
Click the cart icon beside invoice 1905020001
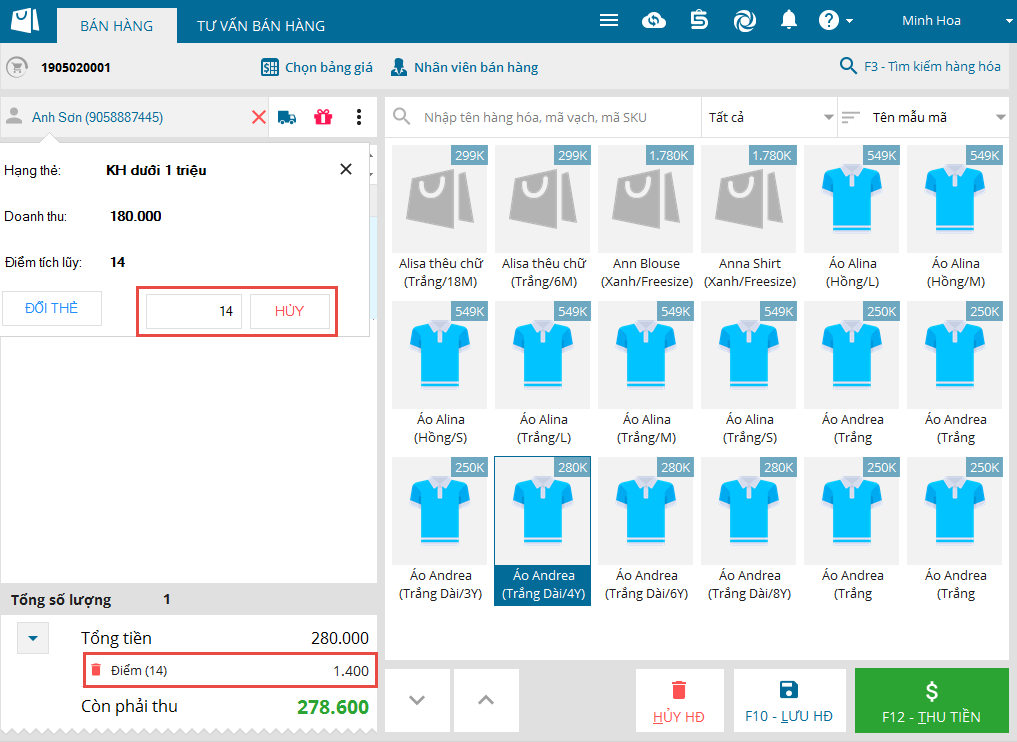pyautogui.click(x=17, y=67)
